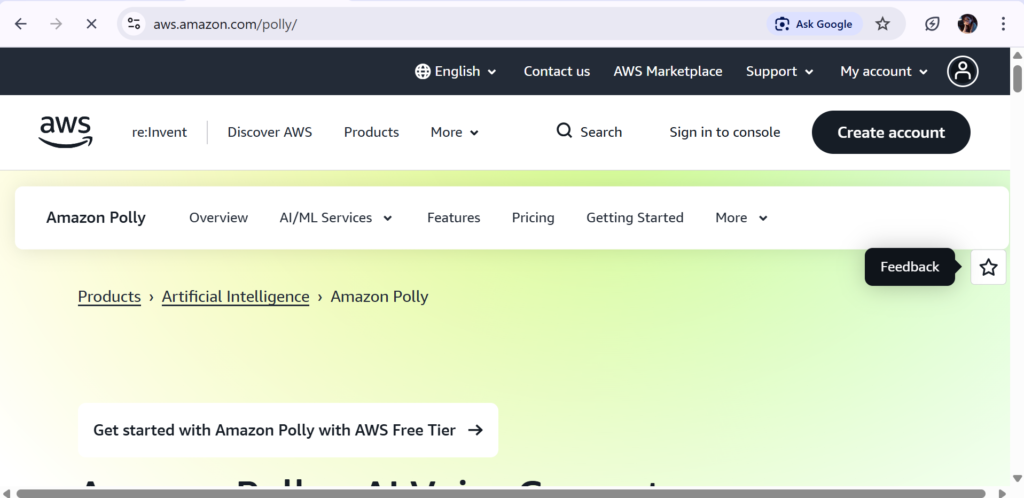Click the browser forward arrow
Image resolution: width=1024 pixels, height=498 pixels.
(56, 24)
